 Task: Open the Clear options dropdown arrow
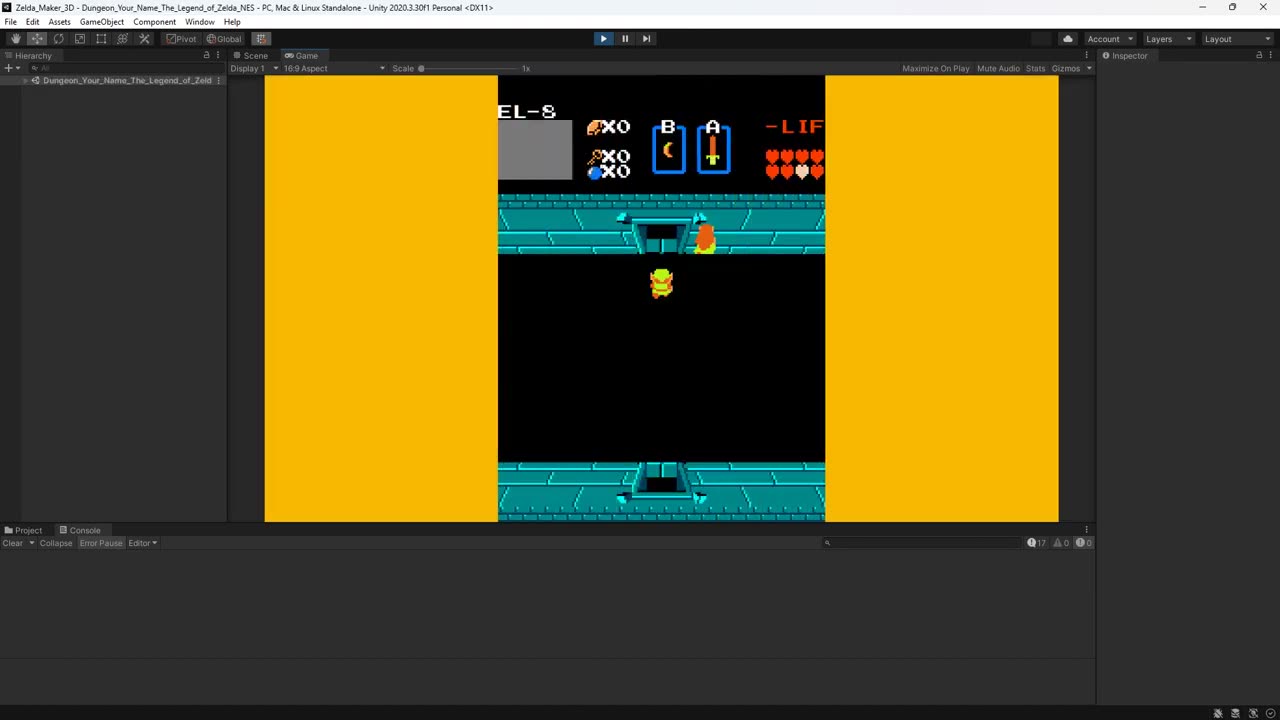click(31, 543)
